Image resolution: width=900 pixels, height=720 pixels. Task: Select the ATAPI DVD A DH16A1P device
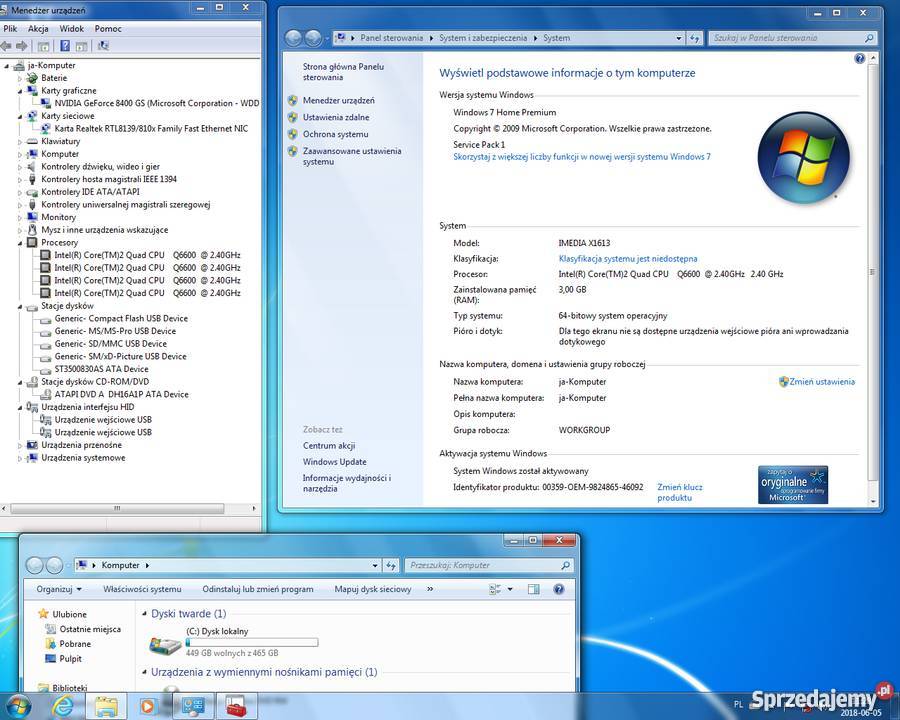(x=121, y=394)
